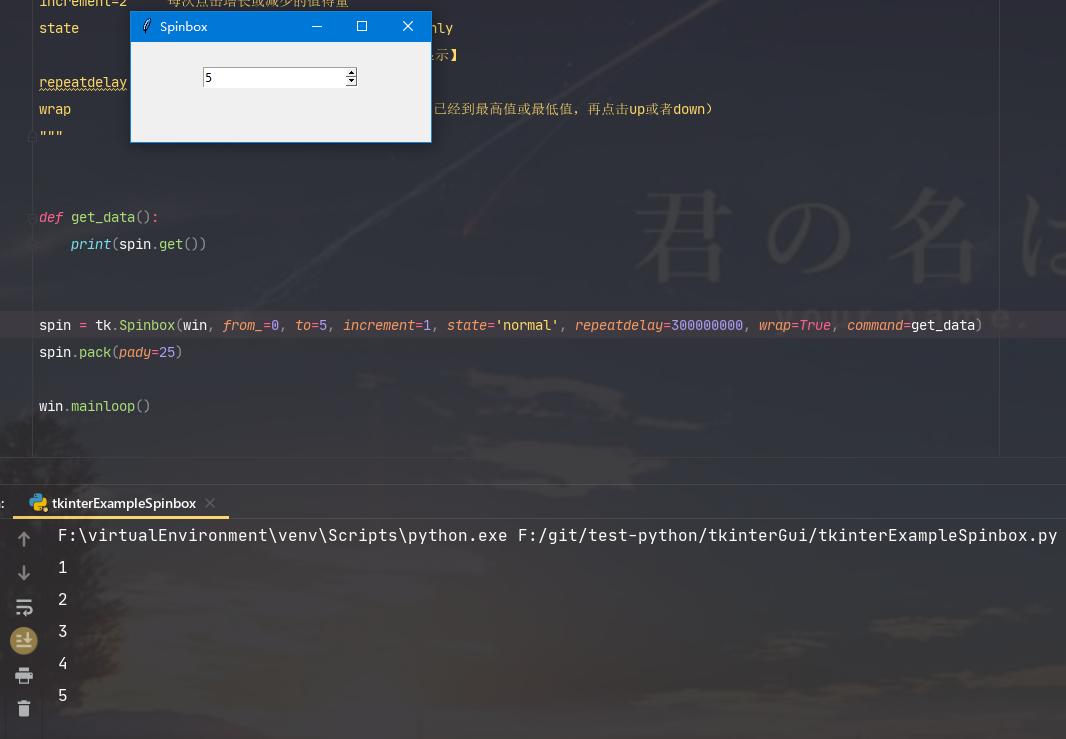Click the spin.pack(pady=25) line in editor
Viewport: 1066px width, 739px height.
click(110, 352)
